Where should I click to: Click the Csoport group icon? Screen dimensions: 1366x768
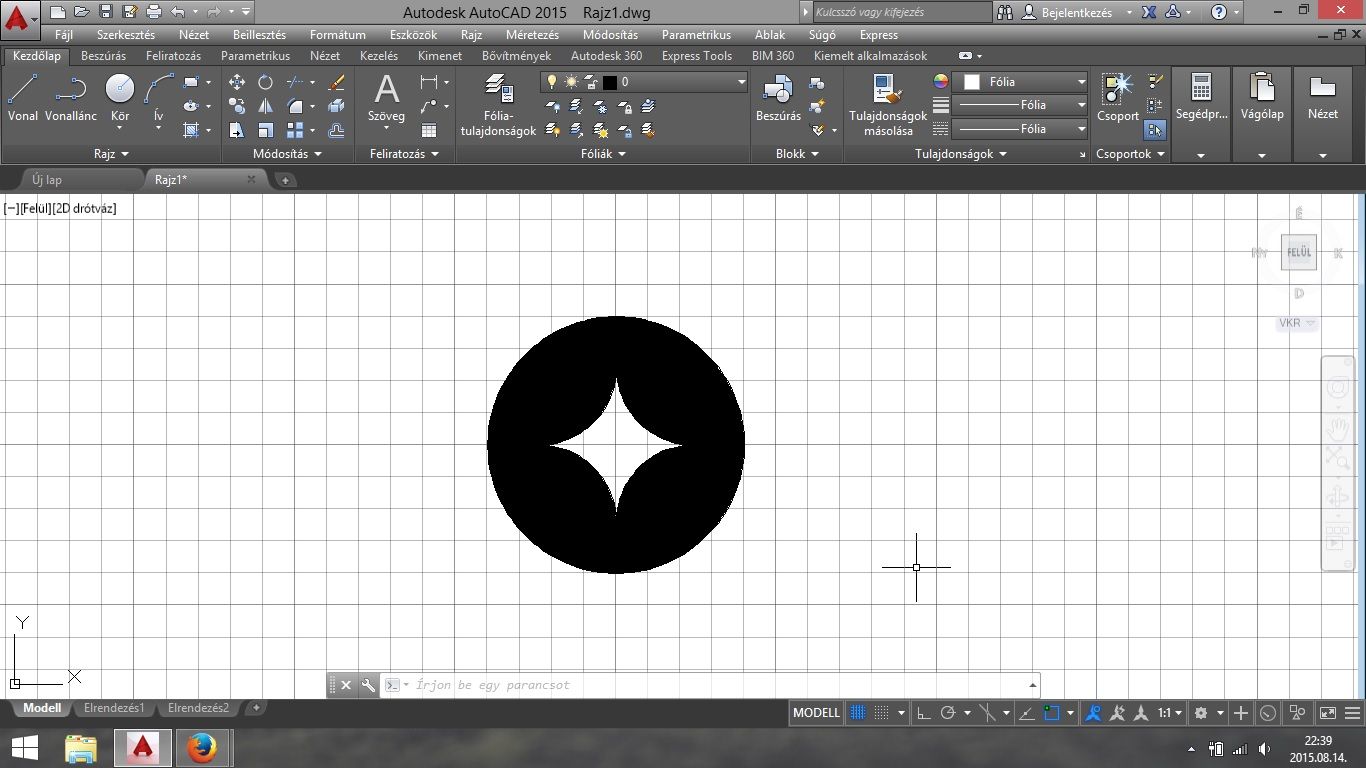pos(1118,98)
